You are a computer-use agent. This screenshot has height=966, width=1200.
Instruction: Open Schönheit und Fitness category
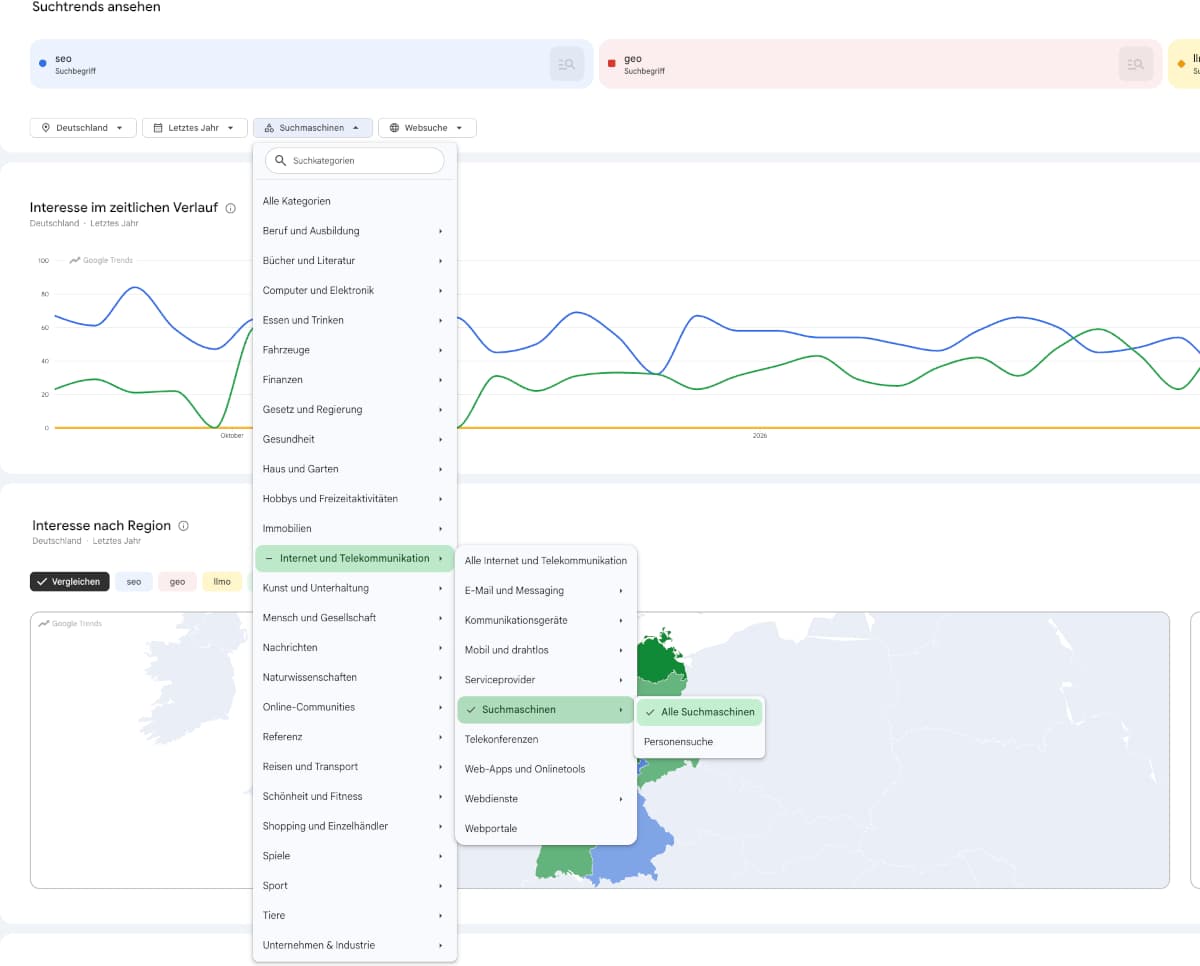(355, 796)
